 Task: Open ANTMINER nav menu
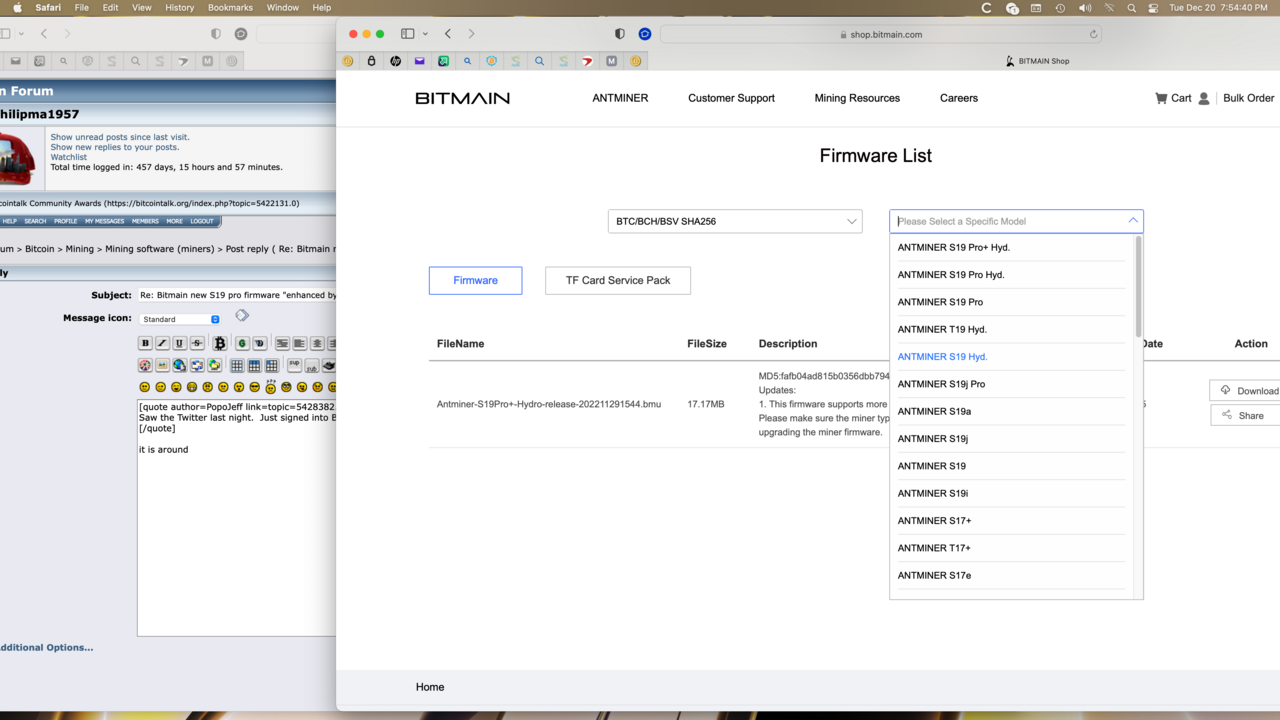point(620,98)
